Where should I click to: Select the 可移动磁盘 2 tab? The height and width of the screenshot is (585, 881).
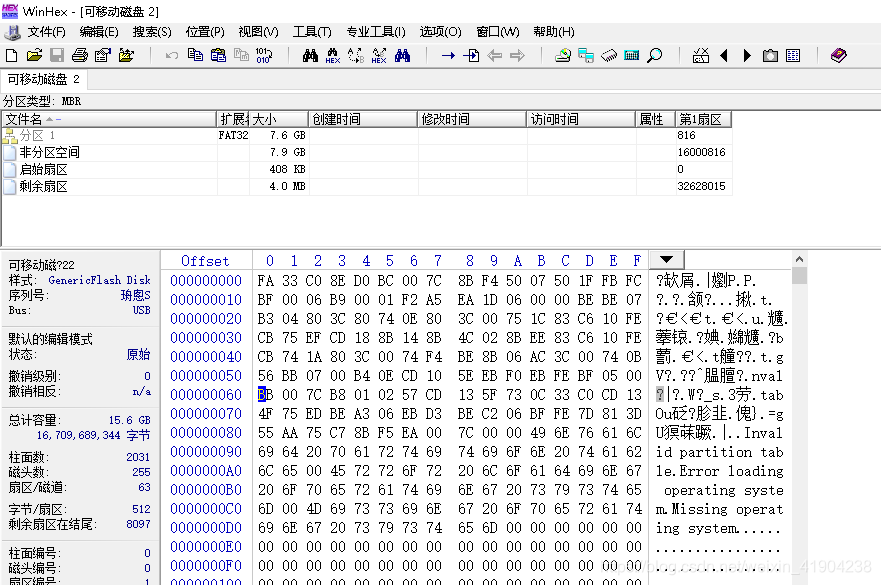[43, 79]
